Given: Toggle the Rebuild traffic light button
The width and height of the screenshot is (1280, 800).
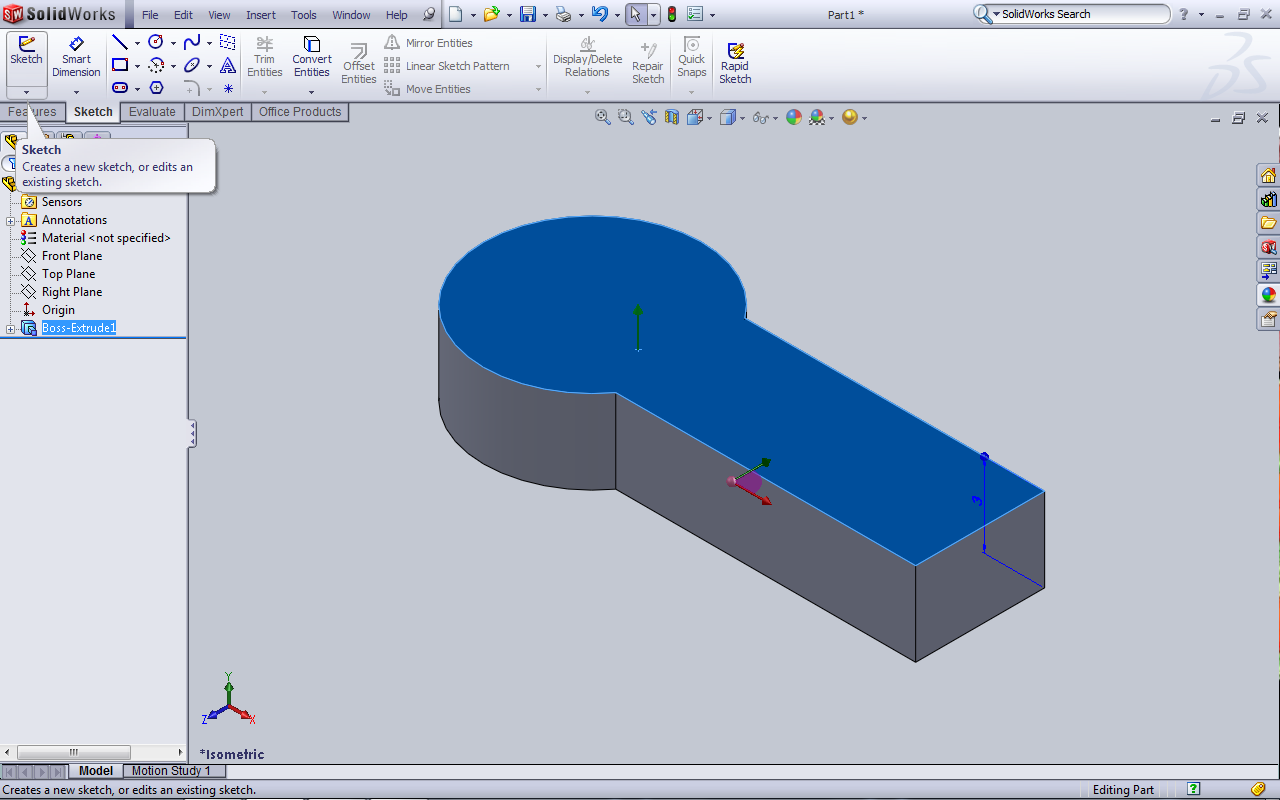Looking at the screenshot, I should point(672,14).
